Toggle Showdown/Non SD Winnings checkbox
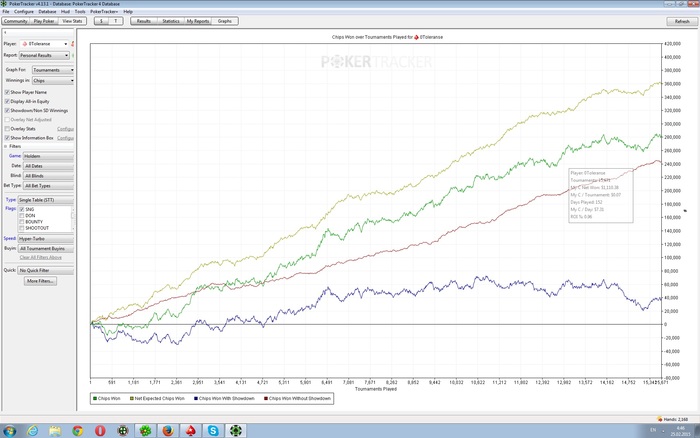The height and width of the screenshot is (438, 700). pos(7,110)
